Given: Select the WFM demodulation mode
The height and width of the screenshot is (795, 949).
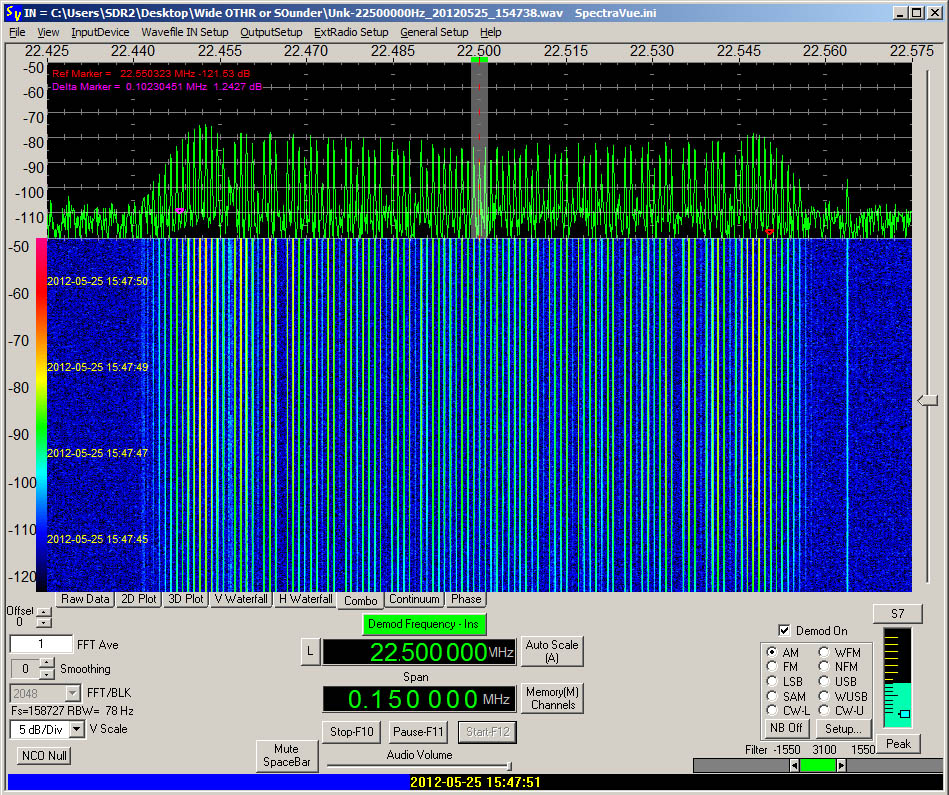Looking at the screenshot, I should 824,652.
